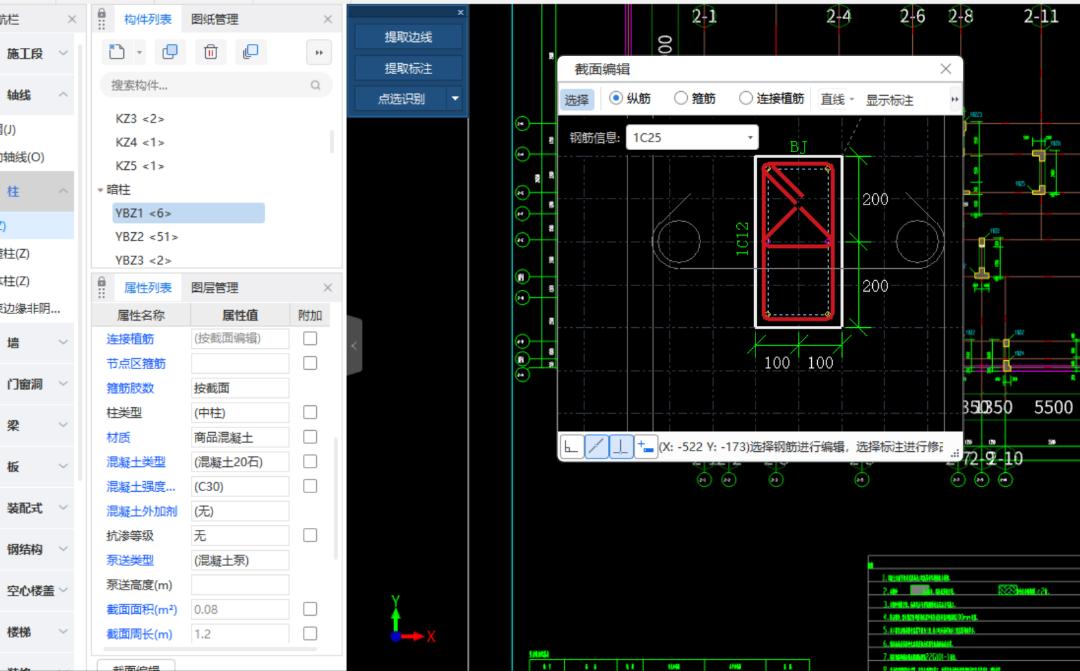Expand the 施工段 navigation section
Viewport: 1080px width, 671px height.
pos(63,53)
